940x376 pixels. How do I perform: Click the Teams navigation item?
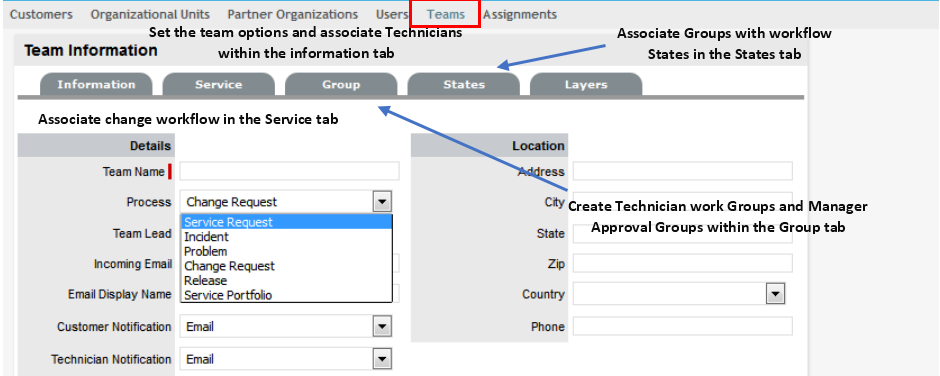[x=446, y=14]
